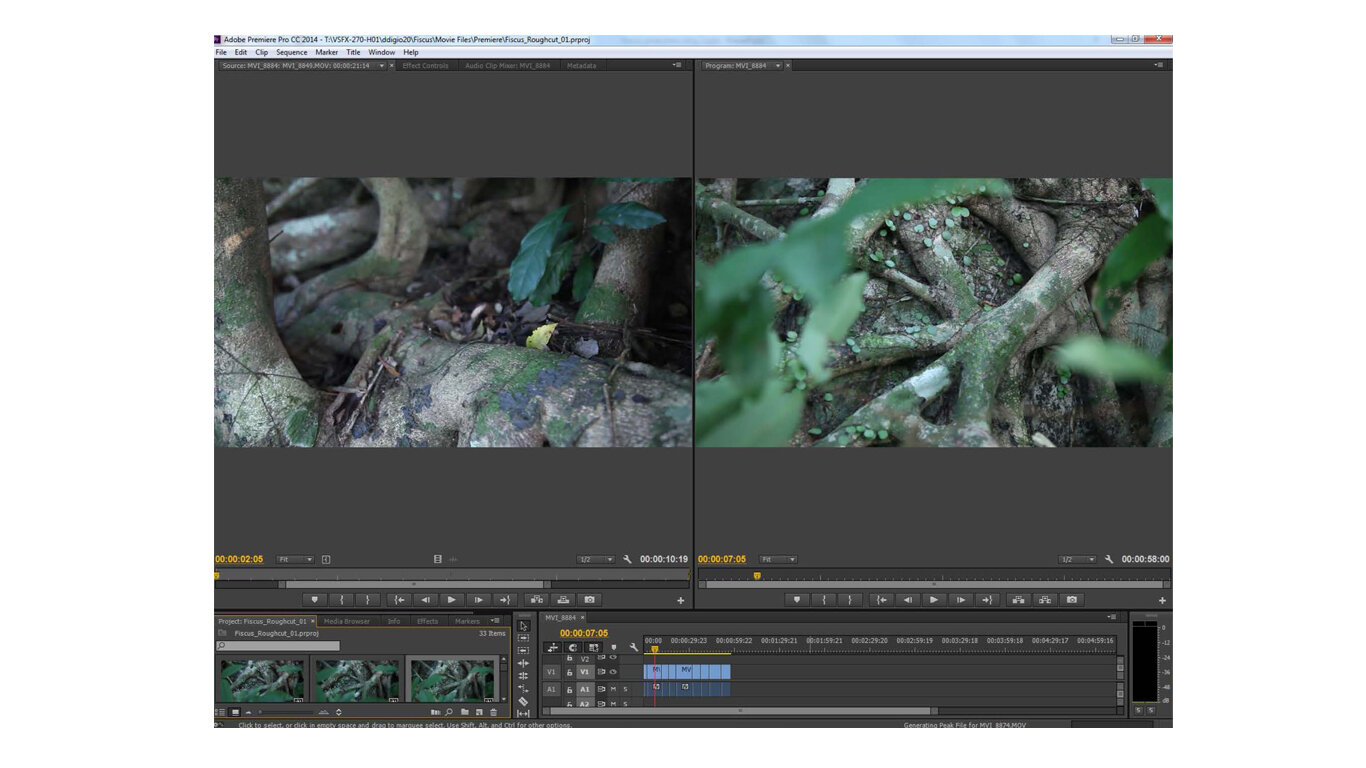
Task: Open the Program sequence selector dropdown arrow
Action: [x=778, y=66]
